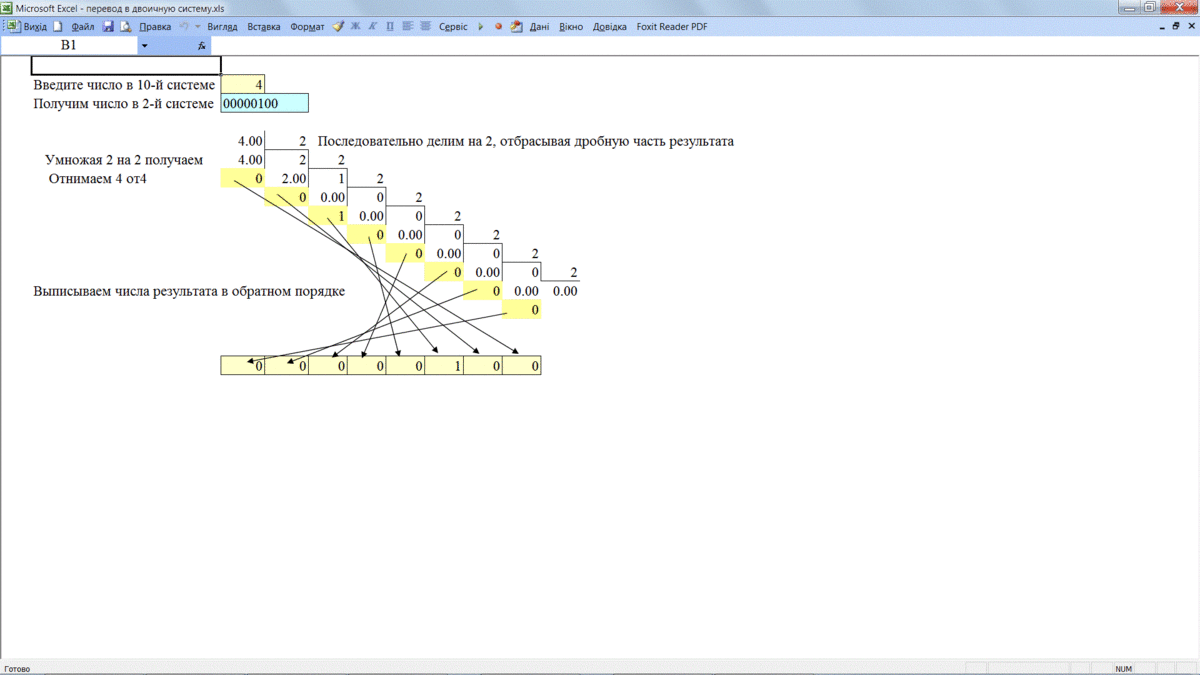
Task: Expand the Name Box dropdown arrow
Action: tap(144, 46)
